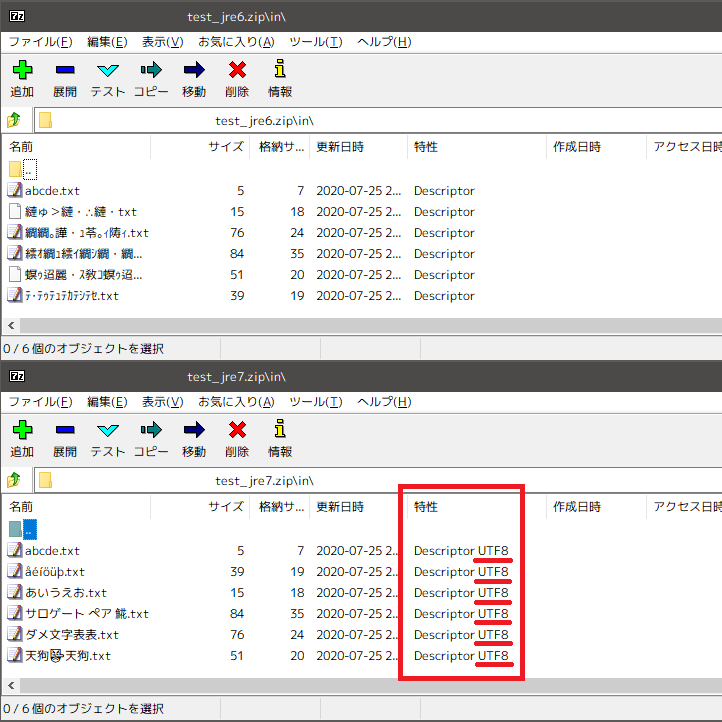Select parent folder '..' in test_jre6.zip list
Screen dimensions: 722x722
(23, 169)
